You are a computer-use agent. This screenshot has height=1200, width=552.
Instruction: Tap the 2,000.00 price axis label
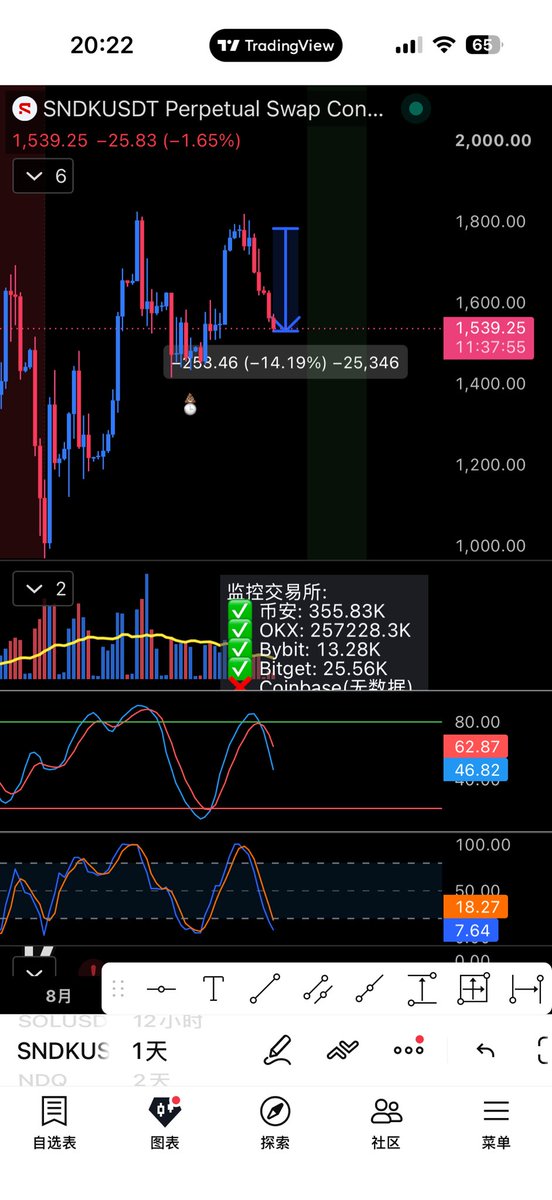(x=493, y=140)
